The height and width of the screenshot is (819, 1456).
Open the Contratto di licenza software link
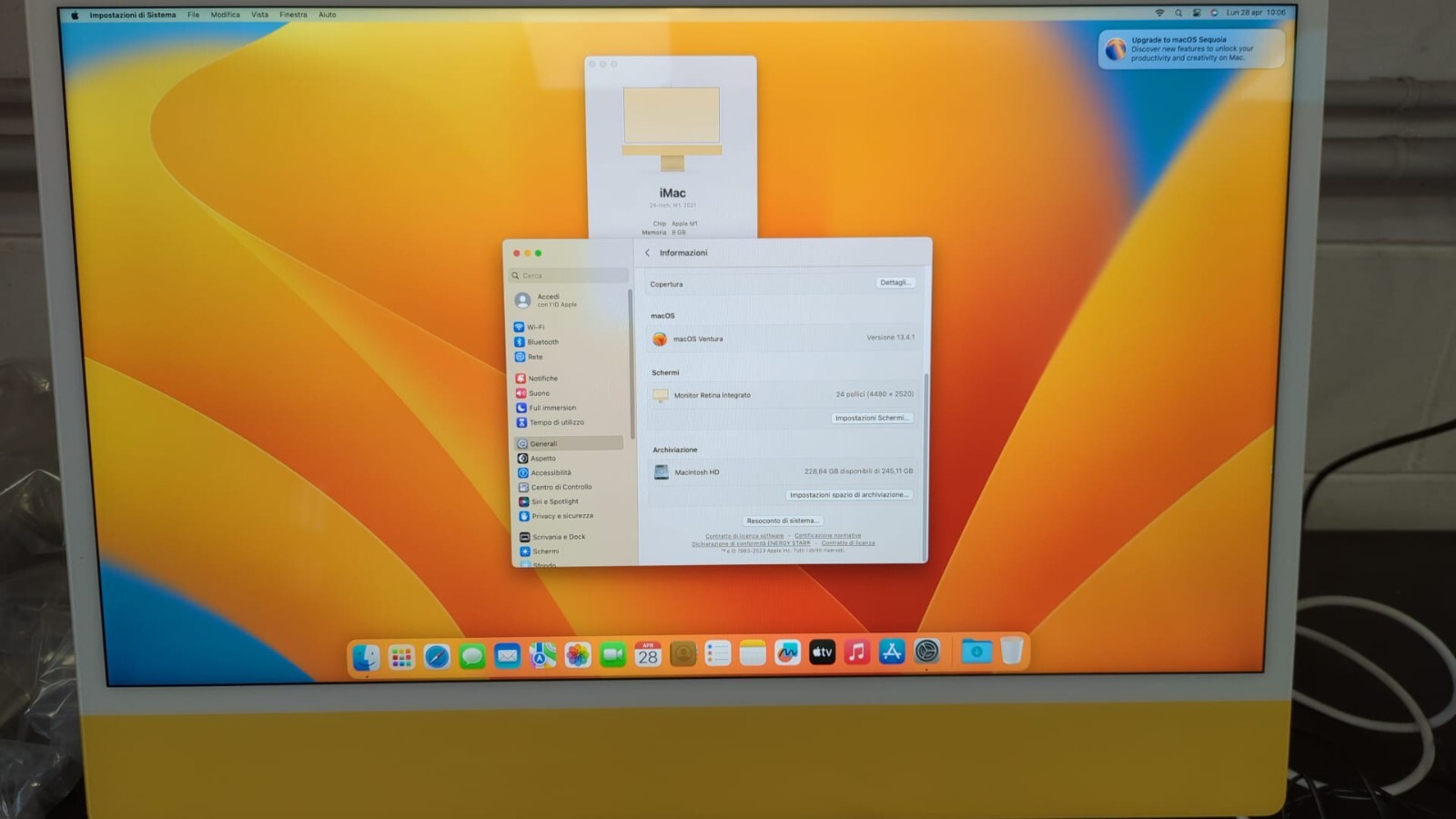pyautogui.click(x=744, y=535)
